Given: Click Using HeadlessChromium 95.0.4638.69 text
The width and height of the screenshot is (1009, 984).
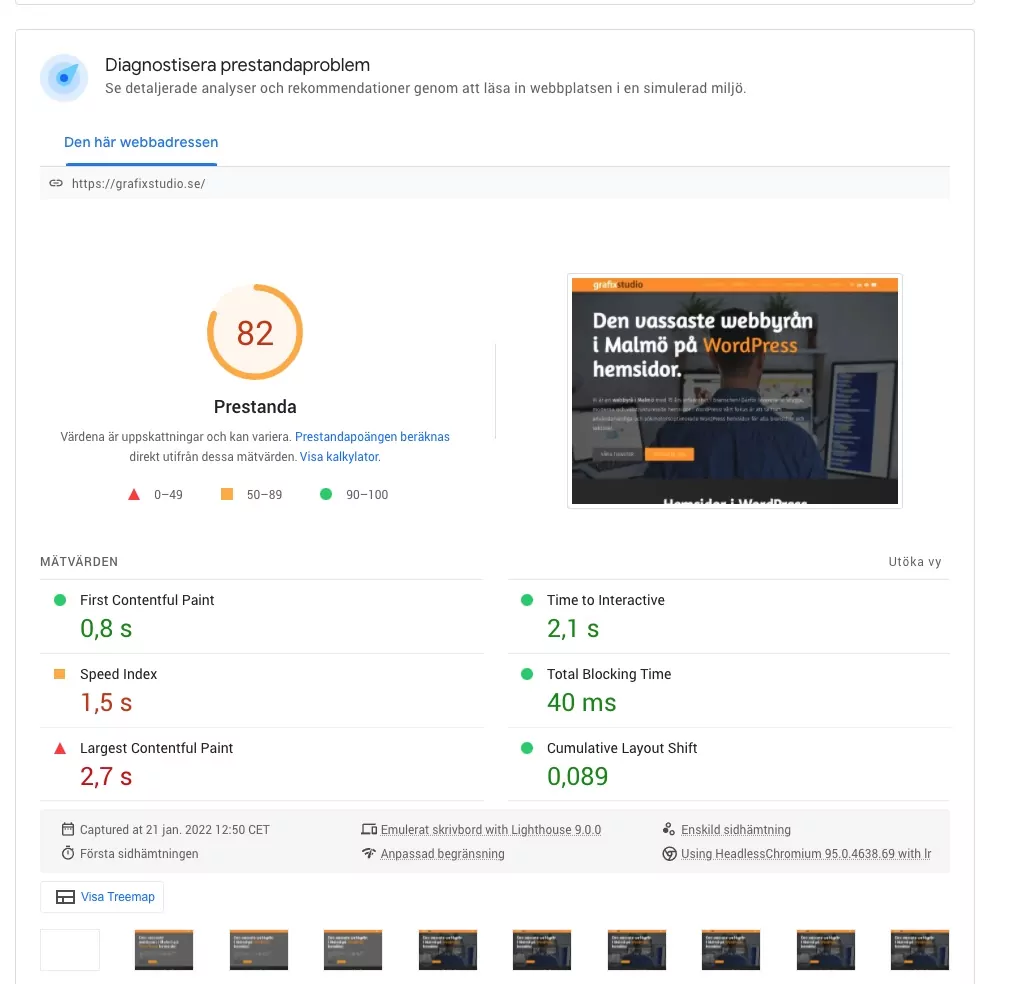Looking at the screenshot, I should [x=806, y=853].
